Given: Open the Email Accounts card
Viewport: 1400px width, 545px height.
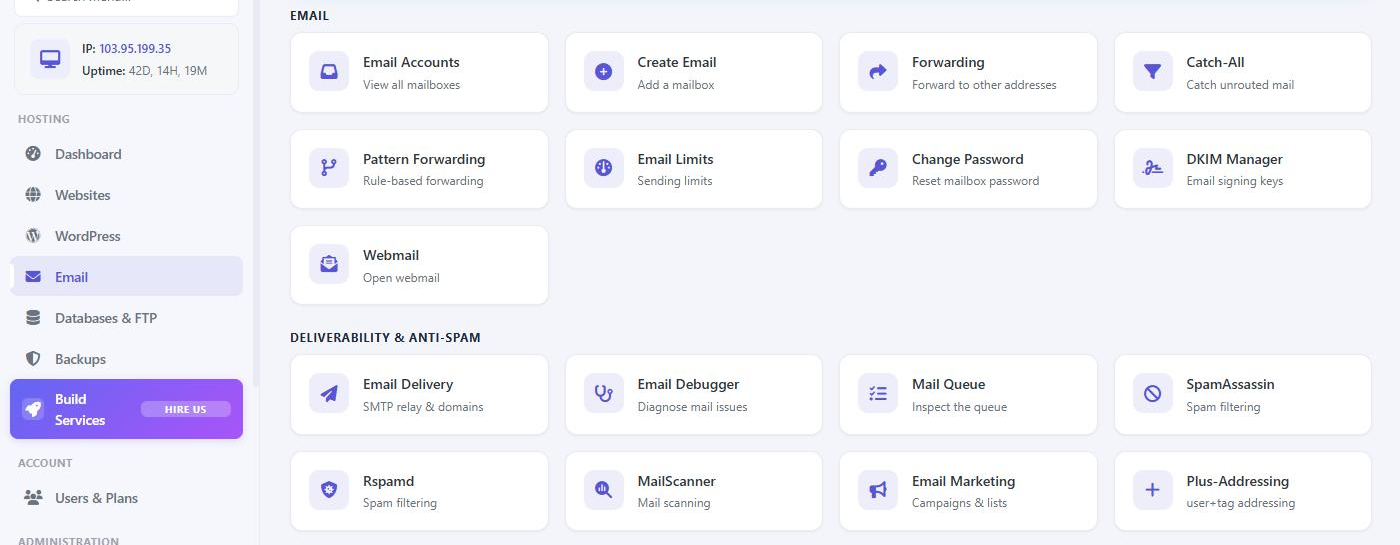Looking at the screenshot, I should coord(419,72).
